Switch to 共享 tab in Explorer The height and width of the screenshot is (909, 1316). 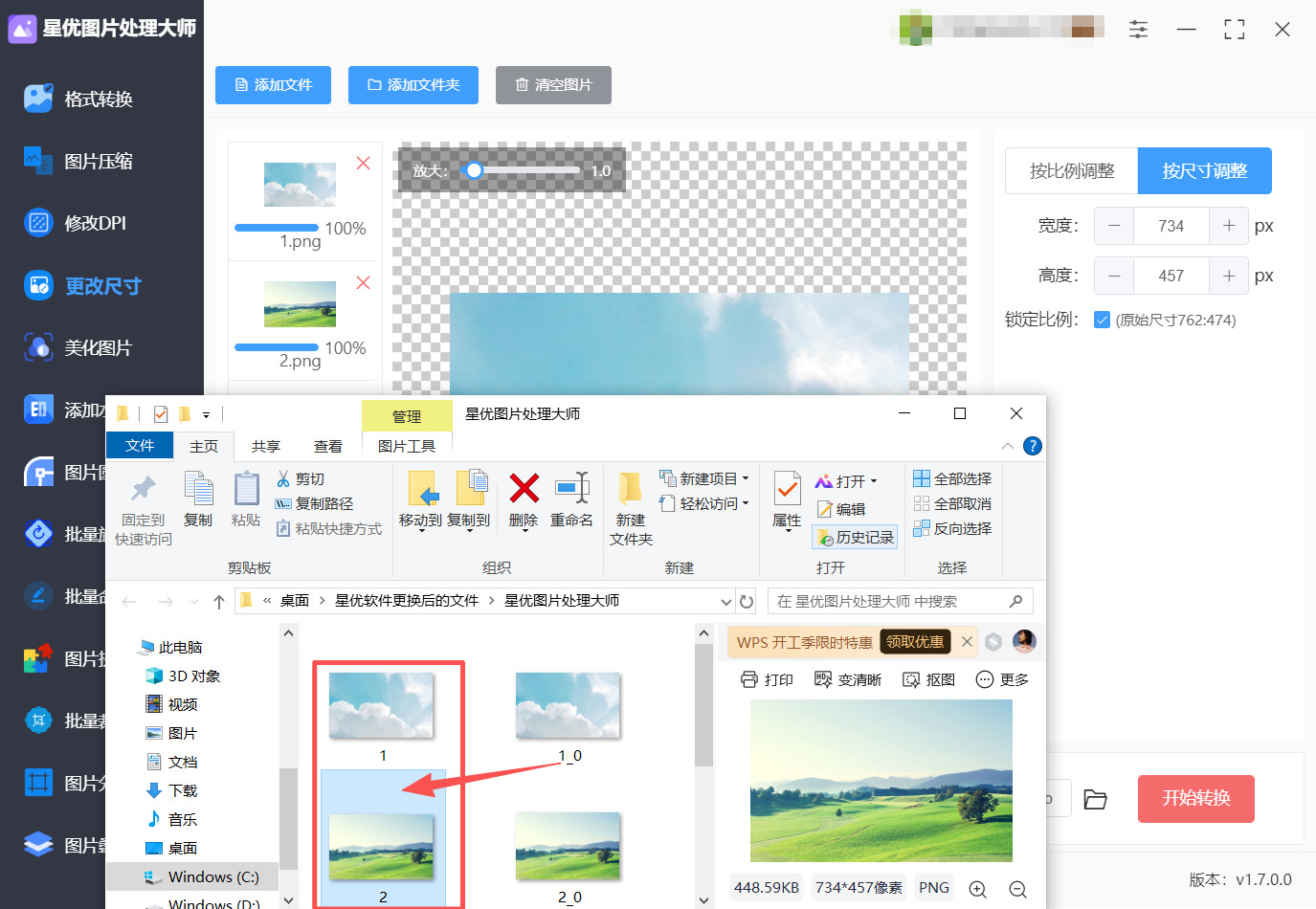click(x=266, y=446)
